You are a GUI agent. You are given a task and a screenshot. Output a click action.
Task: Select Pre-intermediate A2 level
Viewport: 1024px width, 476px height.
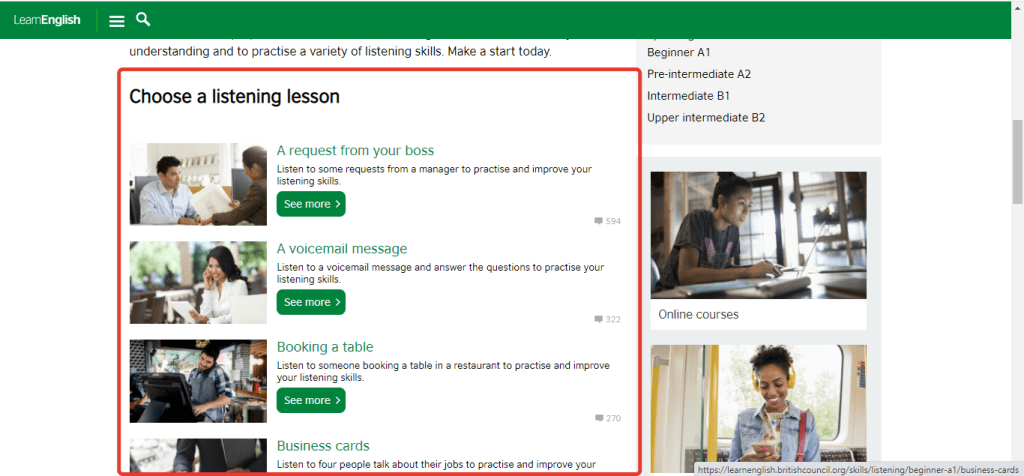point(699,74)
